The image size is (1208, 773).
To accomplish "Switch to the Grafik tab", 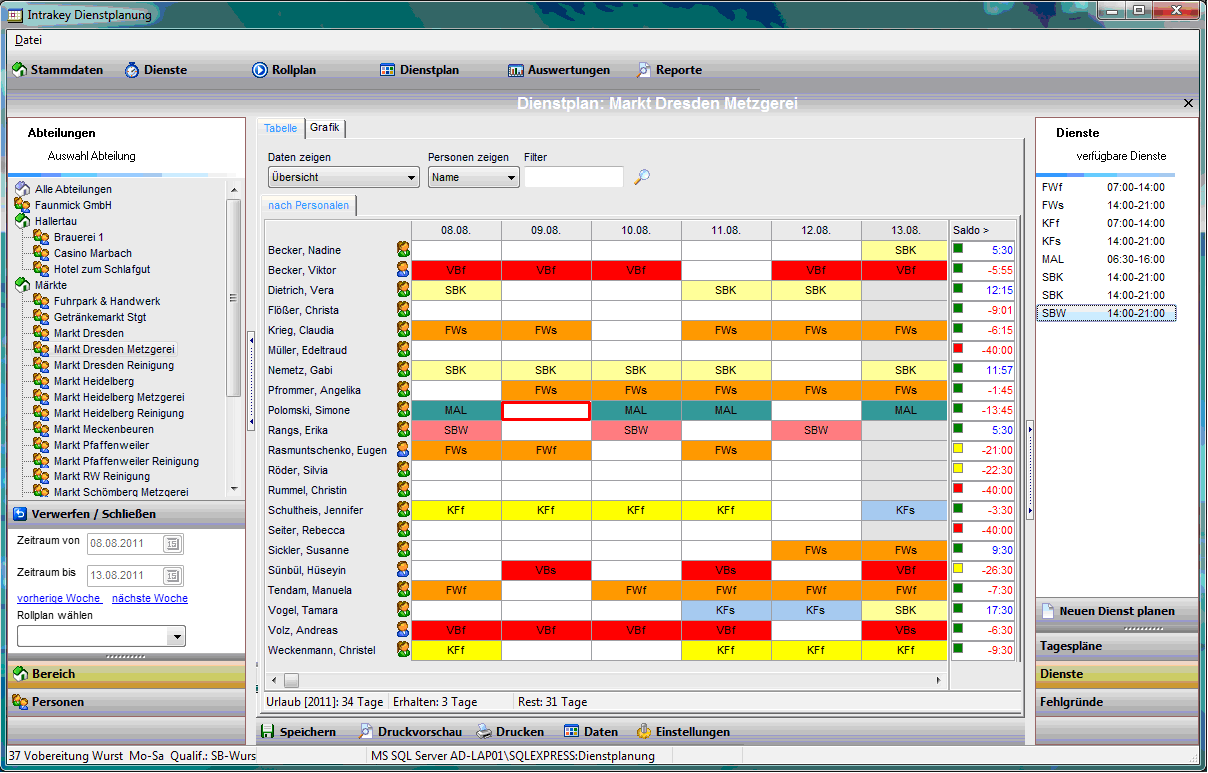I will (x=325, y=128).
